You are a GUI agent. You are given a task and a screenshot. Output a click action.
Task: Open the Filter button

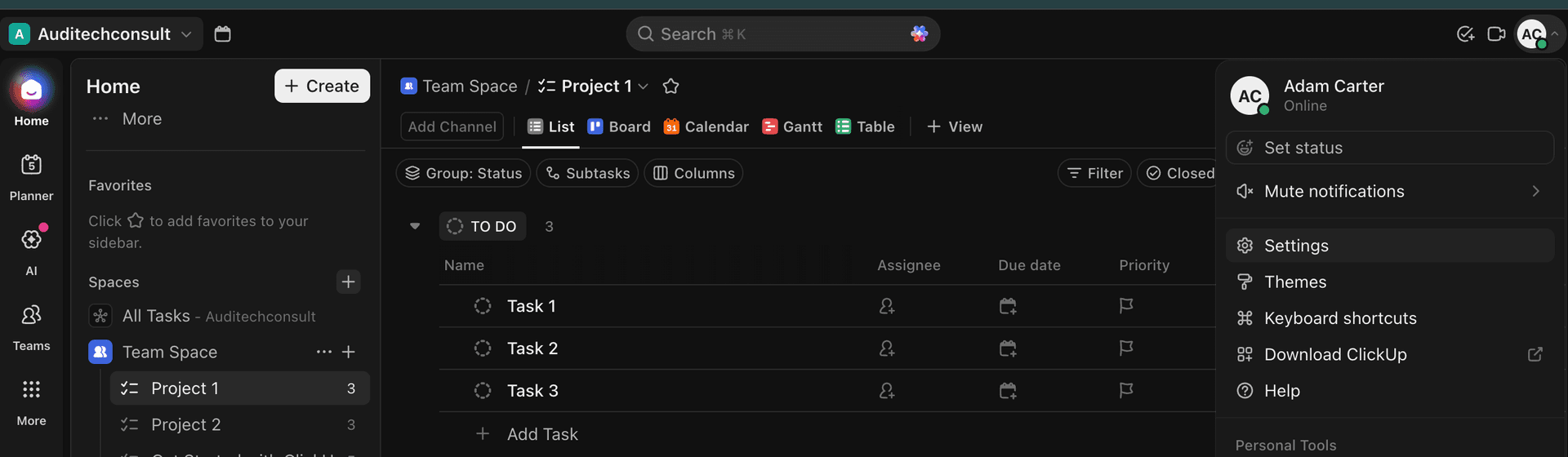pyautogui.click(x=1094, y=173)
